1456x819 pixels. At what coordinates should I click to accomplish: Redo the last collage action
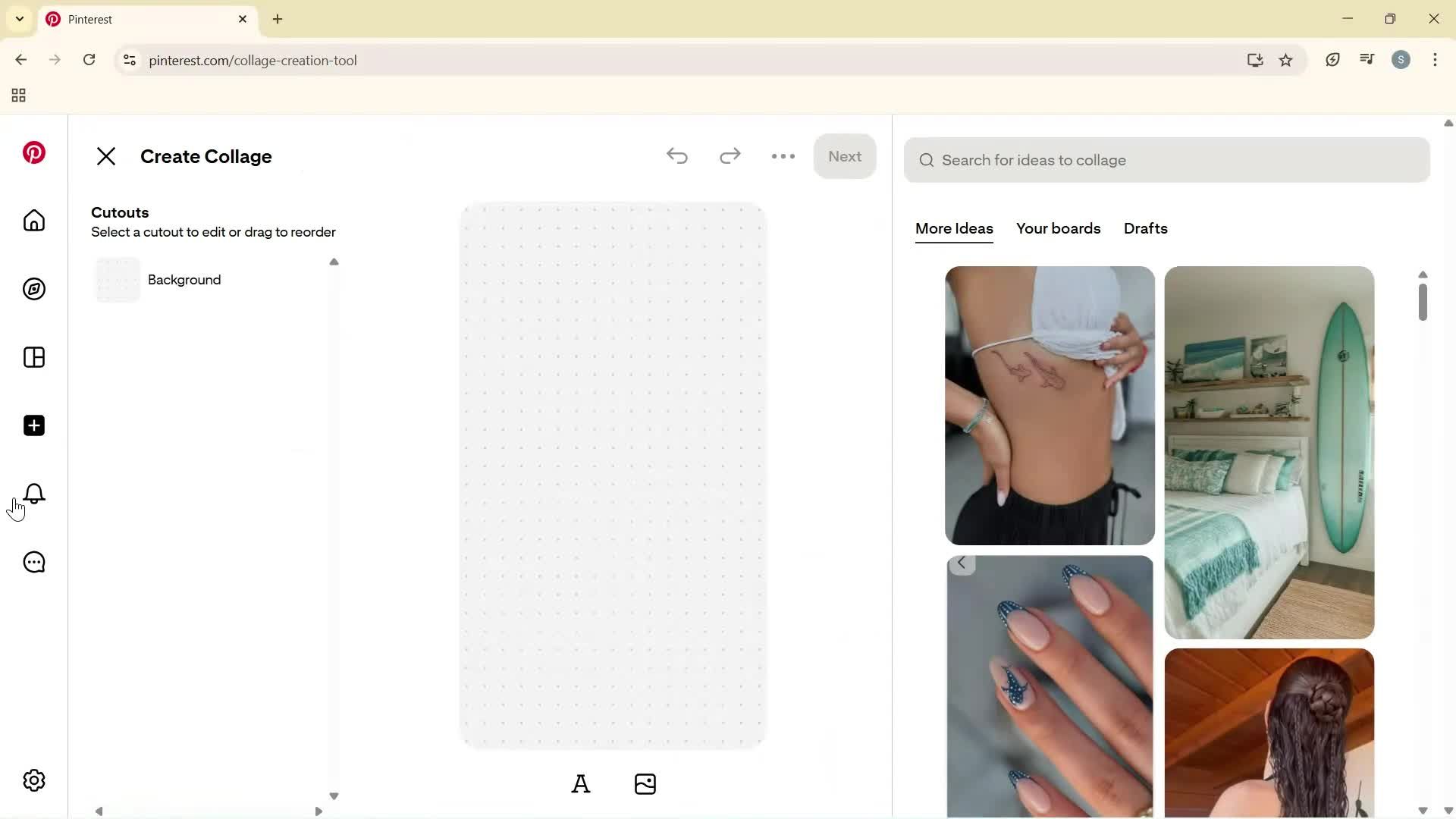point(730,156)
